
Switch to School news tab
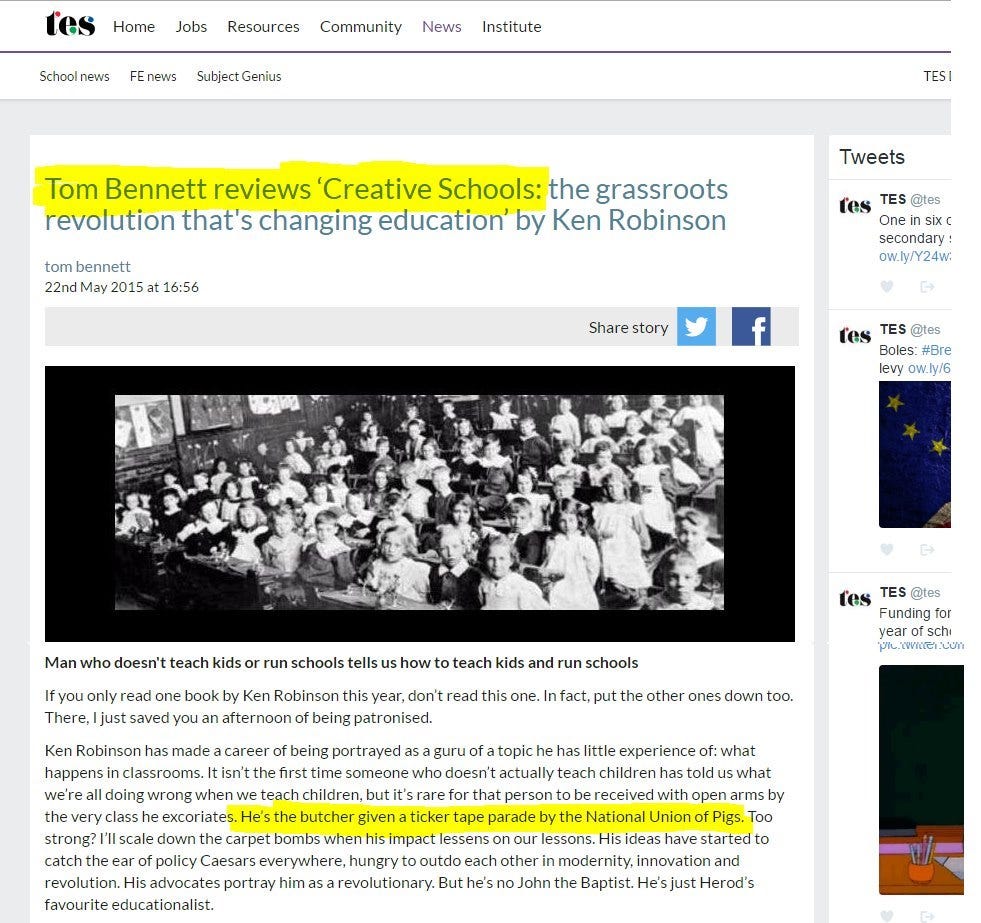tap(74, 76)
